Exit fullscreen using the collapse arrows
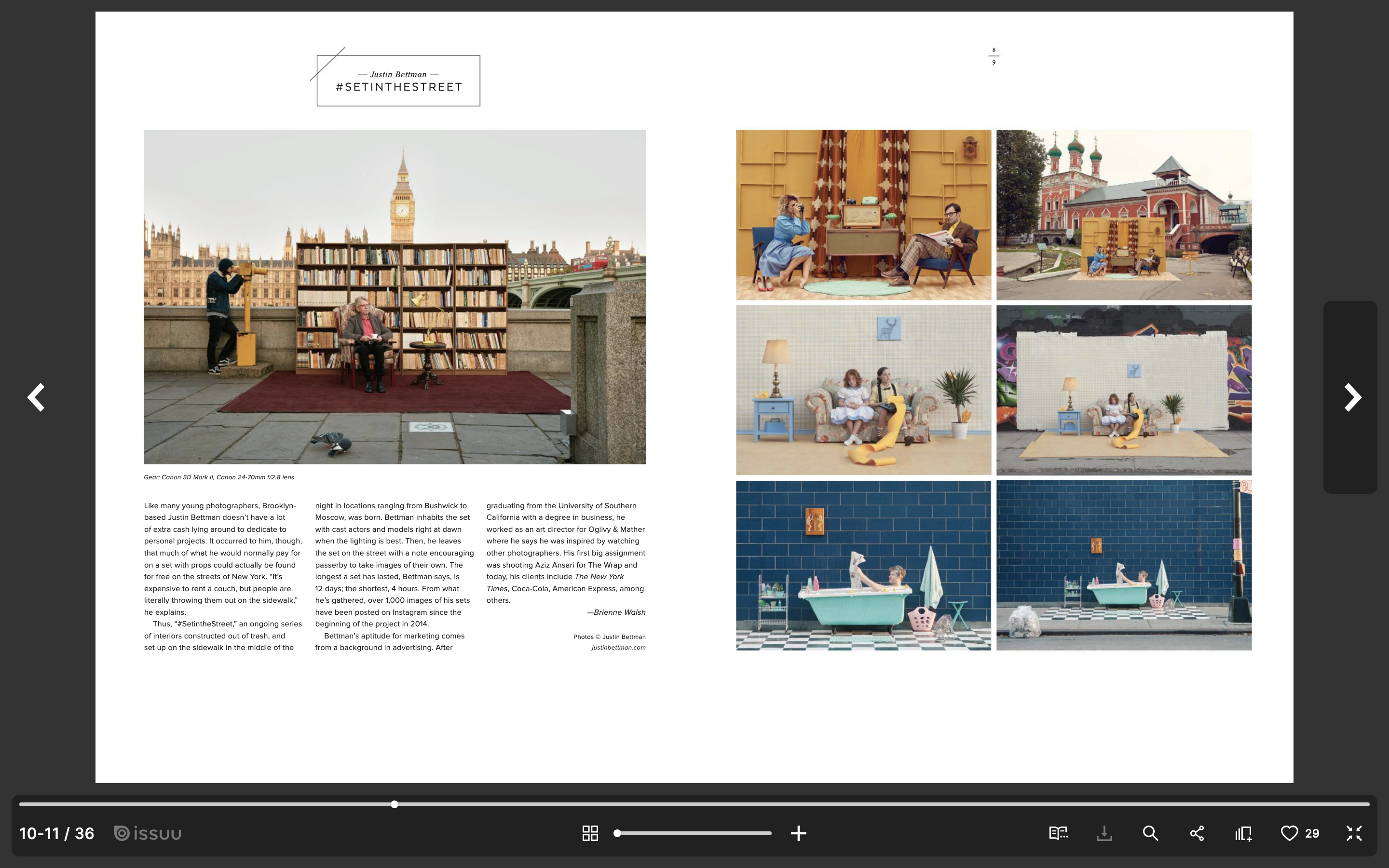 (x=1354, y=833)
